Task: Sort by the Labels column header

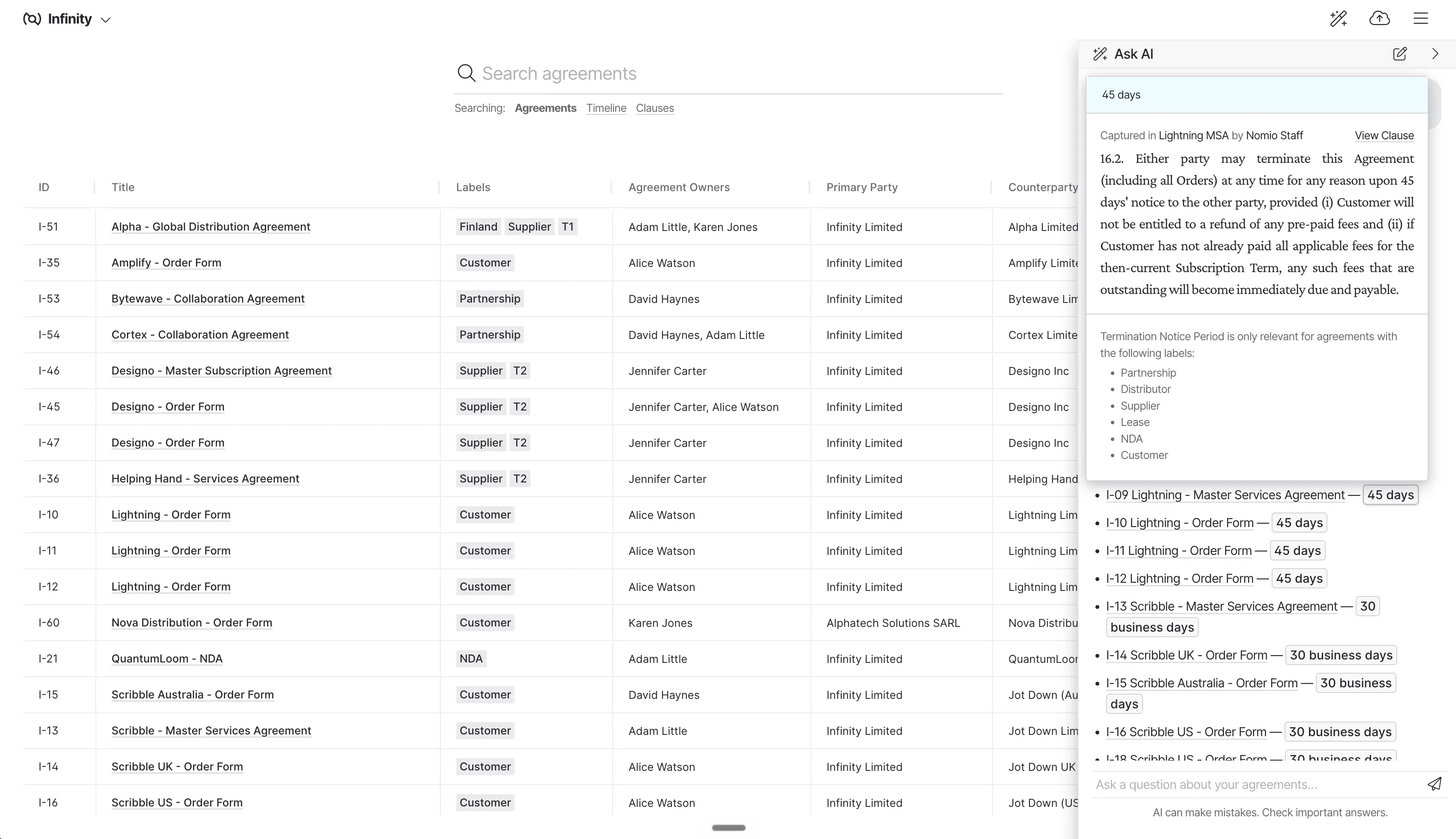Action: coord(472,187)
